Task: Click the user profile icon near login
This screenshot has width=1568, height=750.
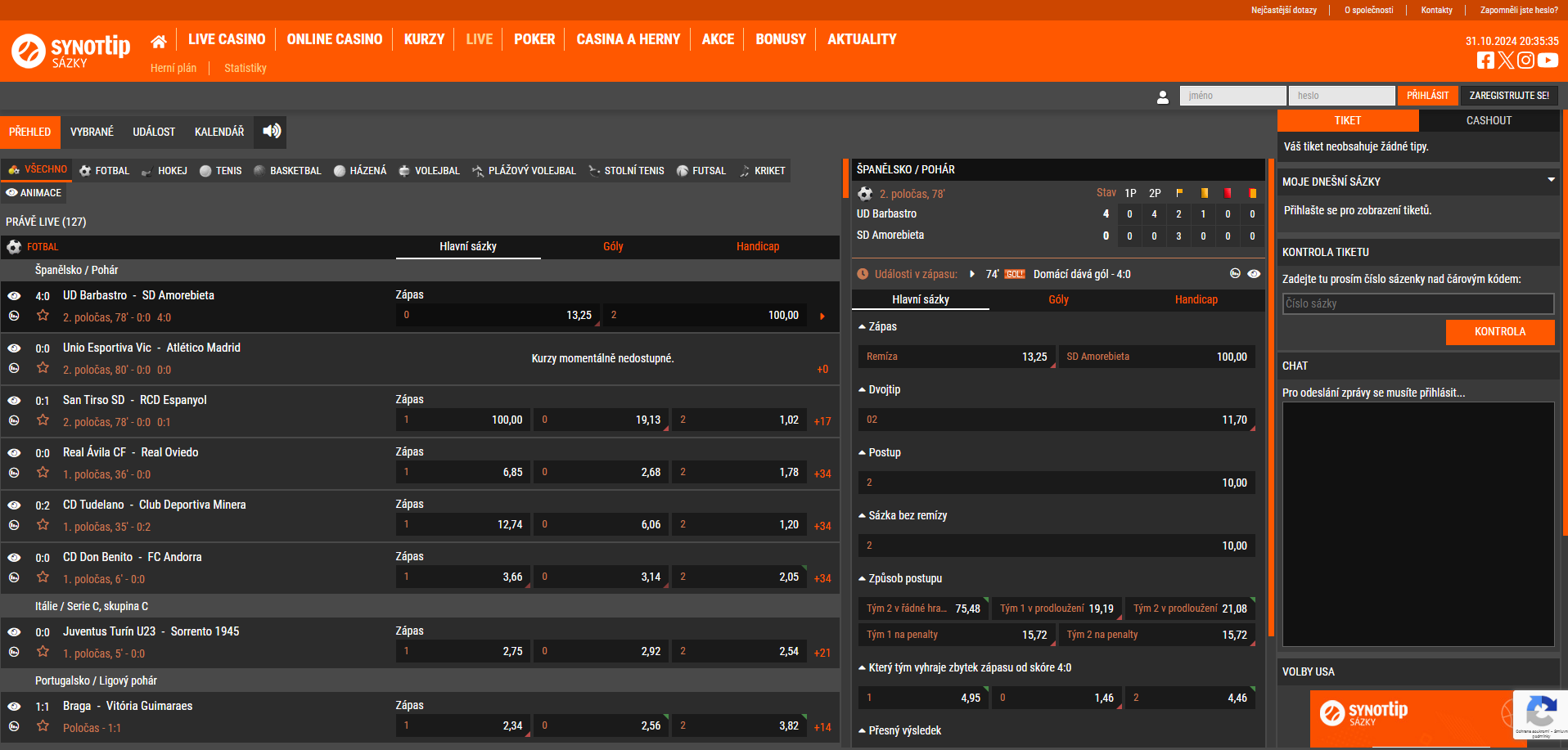Action: coord(1163,97)
